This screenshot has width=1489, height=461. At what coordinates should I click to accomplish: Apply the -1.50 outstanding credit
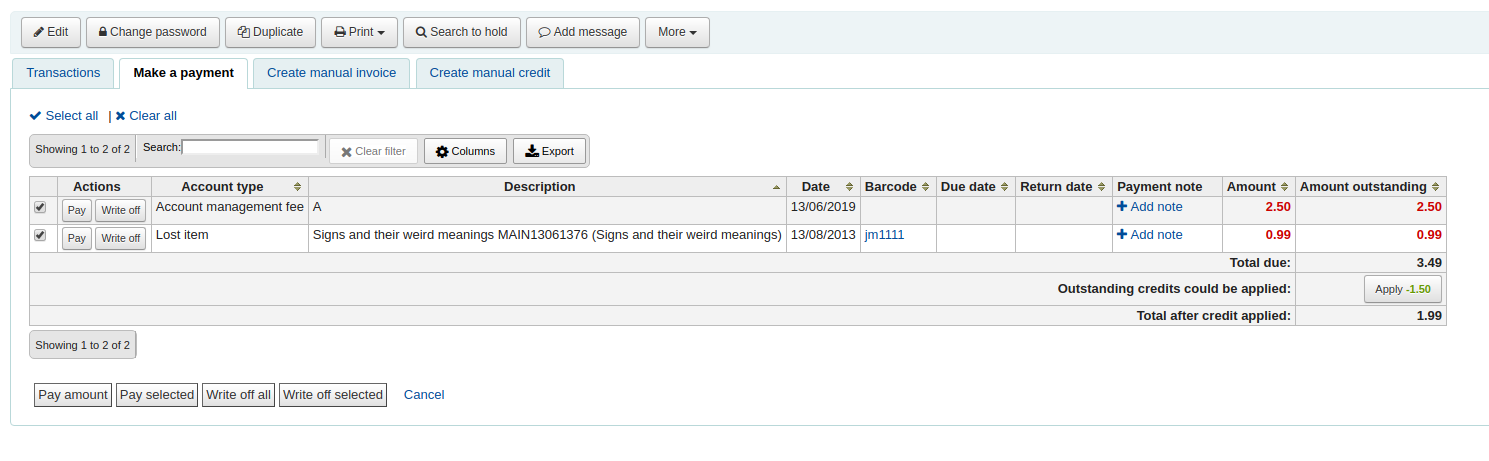pos(1402,289)
